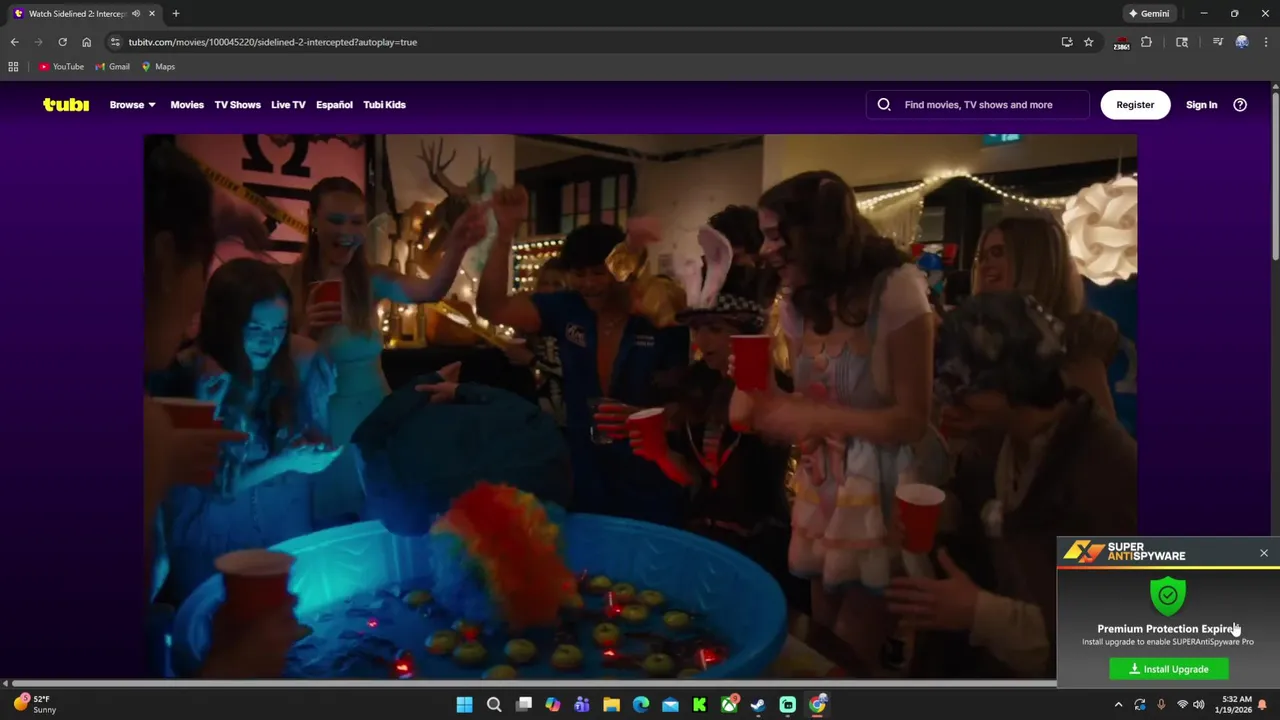Open the volume speaker tray icon
Screen dimensions: 1280x720
pos(1198,705)
